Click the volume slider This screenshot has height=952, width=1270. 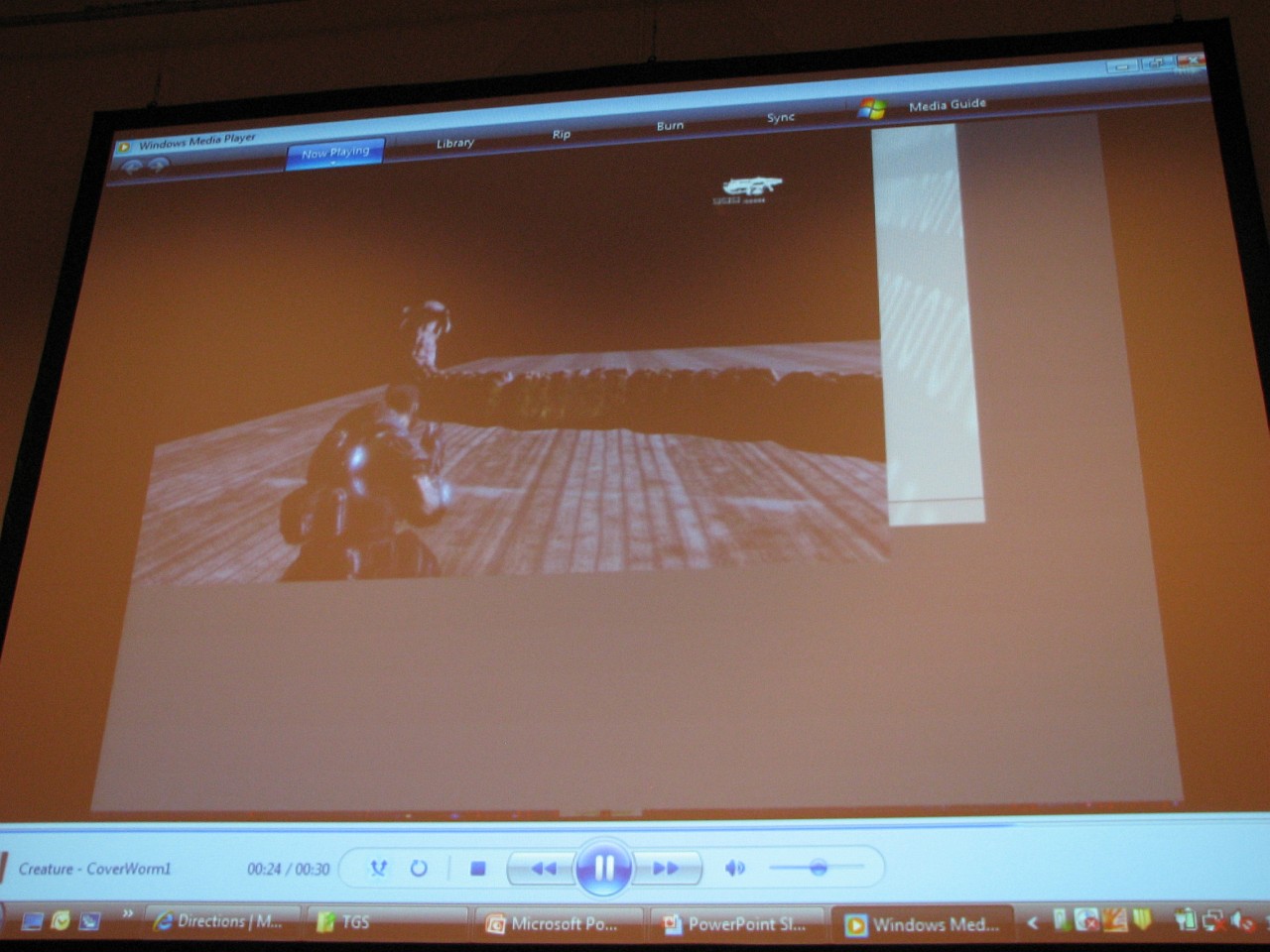[817, 868]
